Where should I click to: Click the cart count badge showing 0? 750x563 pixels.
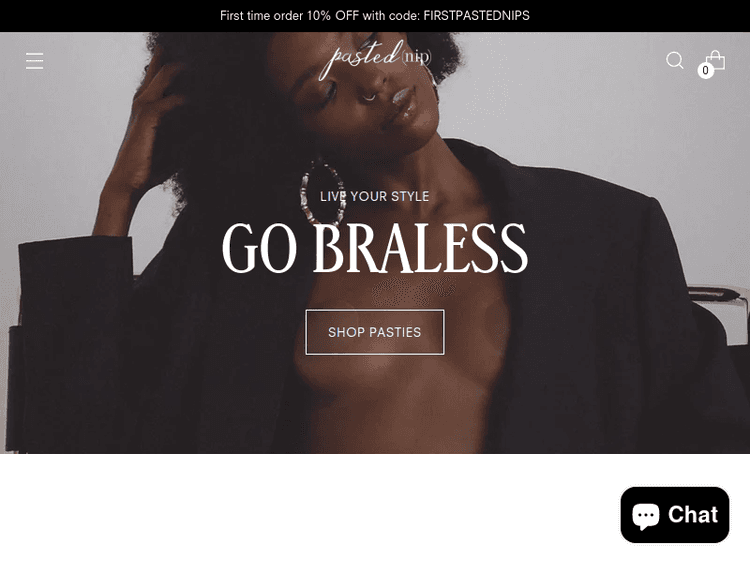705,71
